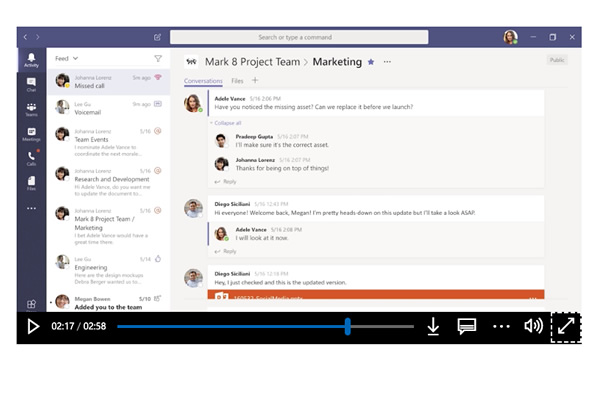Open Megan Bowen Added you activity

109,302
